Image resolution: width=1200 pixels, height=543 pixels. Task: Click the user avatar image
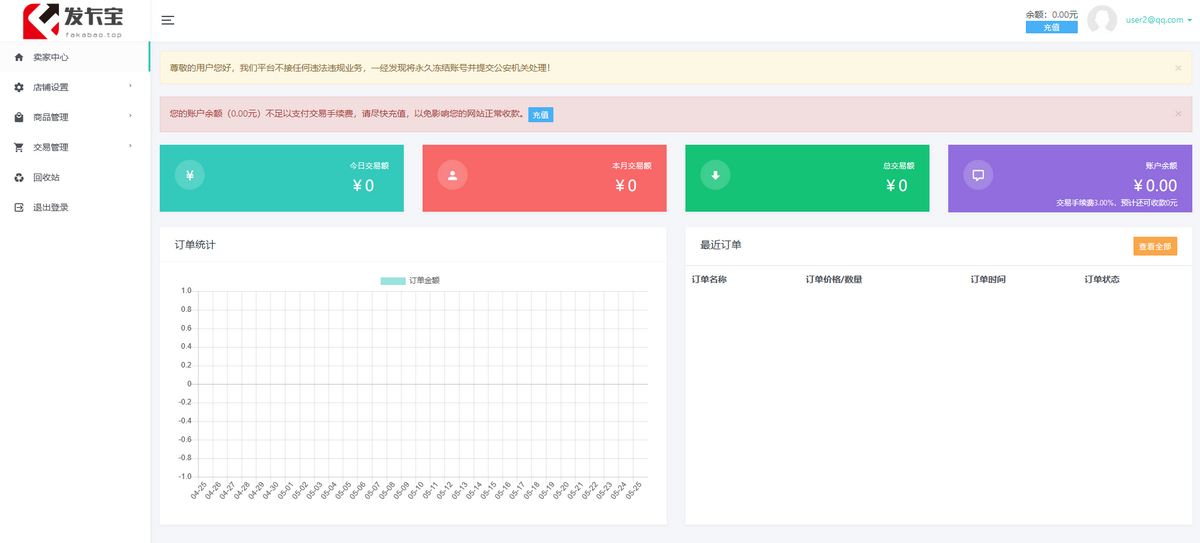tap(1102, 20)
